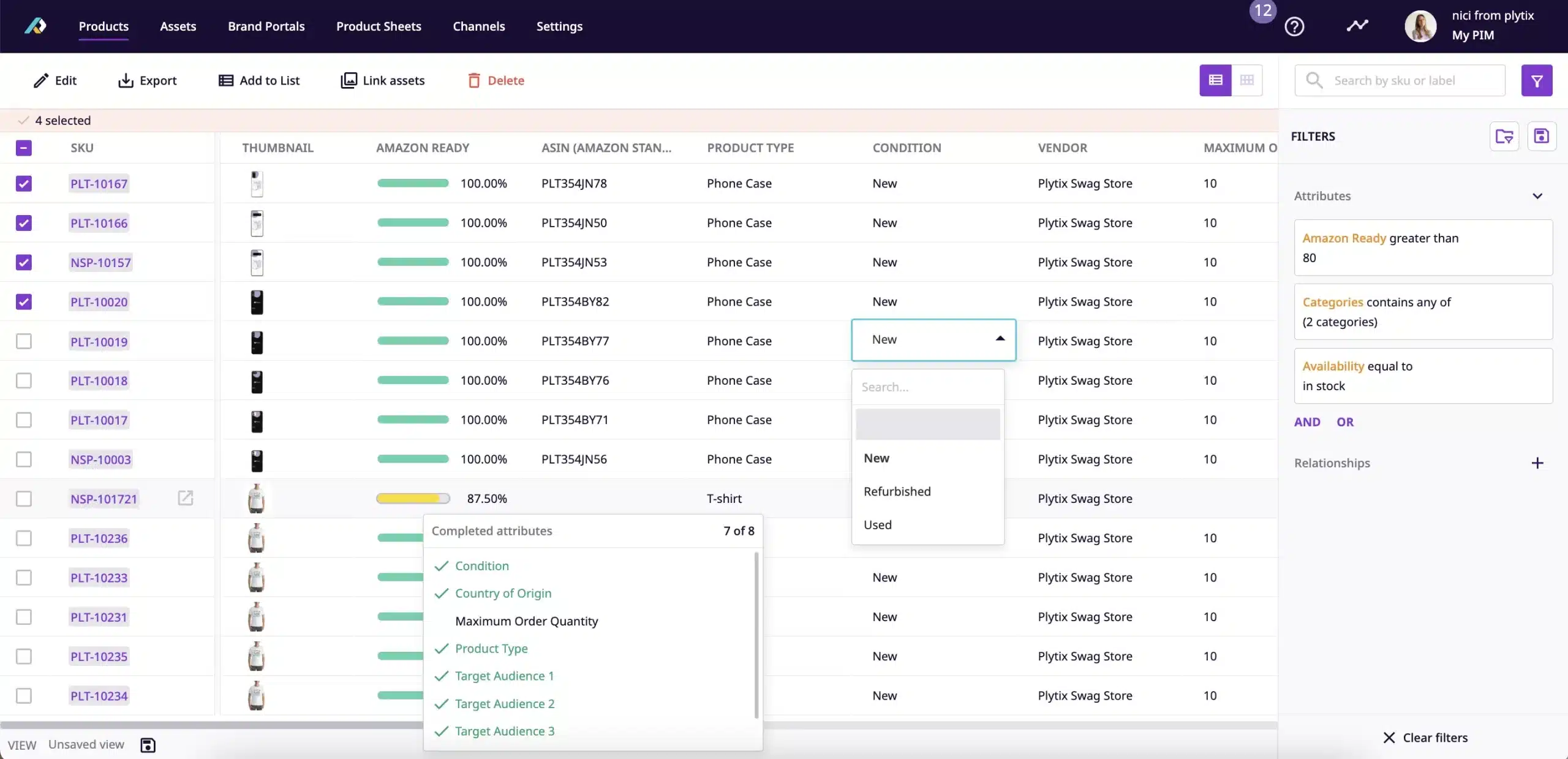Viewport: 1568px width, 759px height.
Task: Uncheck the PLT-10020 row checkbox
Action: [24, 301]
